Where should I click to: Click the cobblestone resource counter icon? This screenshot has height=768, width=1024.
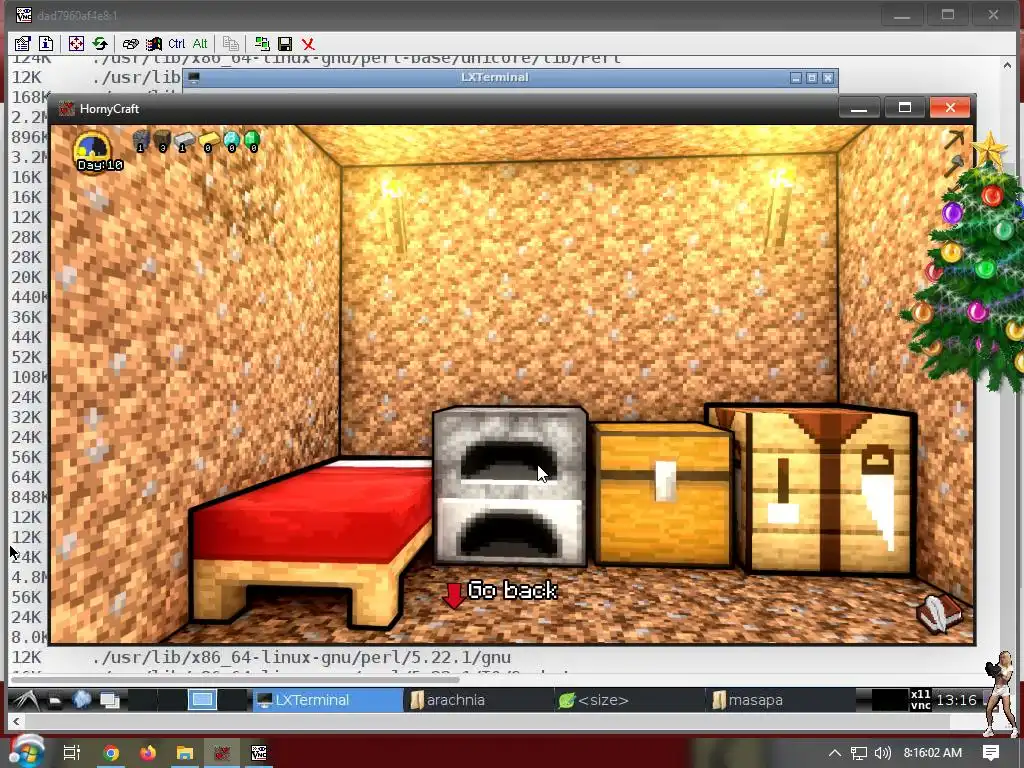click(141, 140)
